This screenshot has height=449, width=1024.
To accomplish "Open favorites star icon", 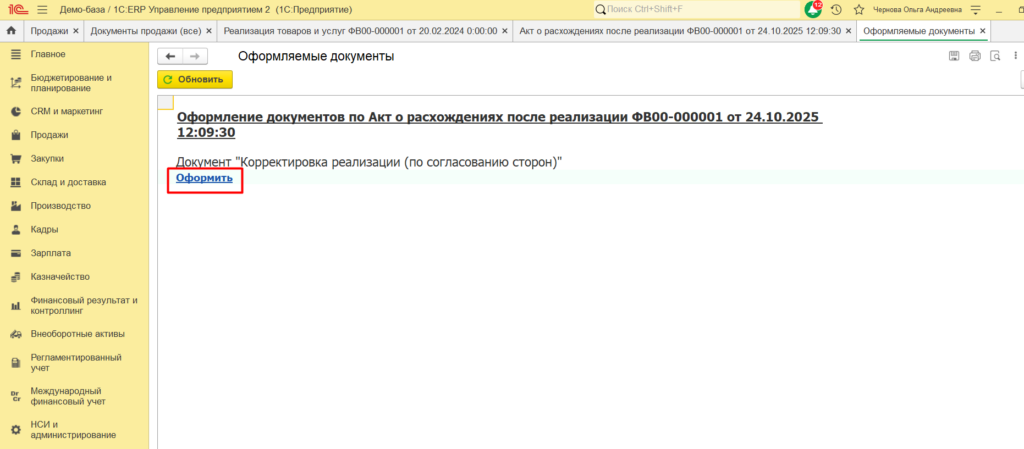I will [x=859, y=10].
